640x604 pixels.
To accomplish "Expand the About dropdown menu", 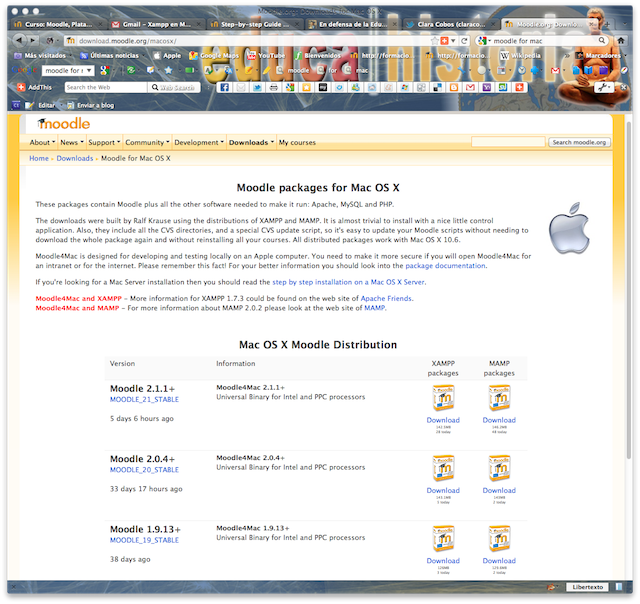I will coord(42,143).
